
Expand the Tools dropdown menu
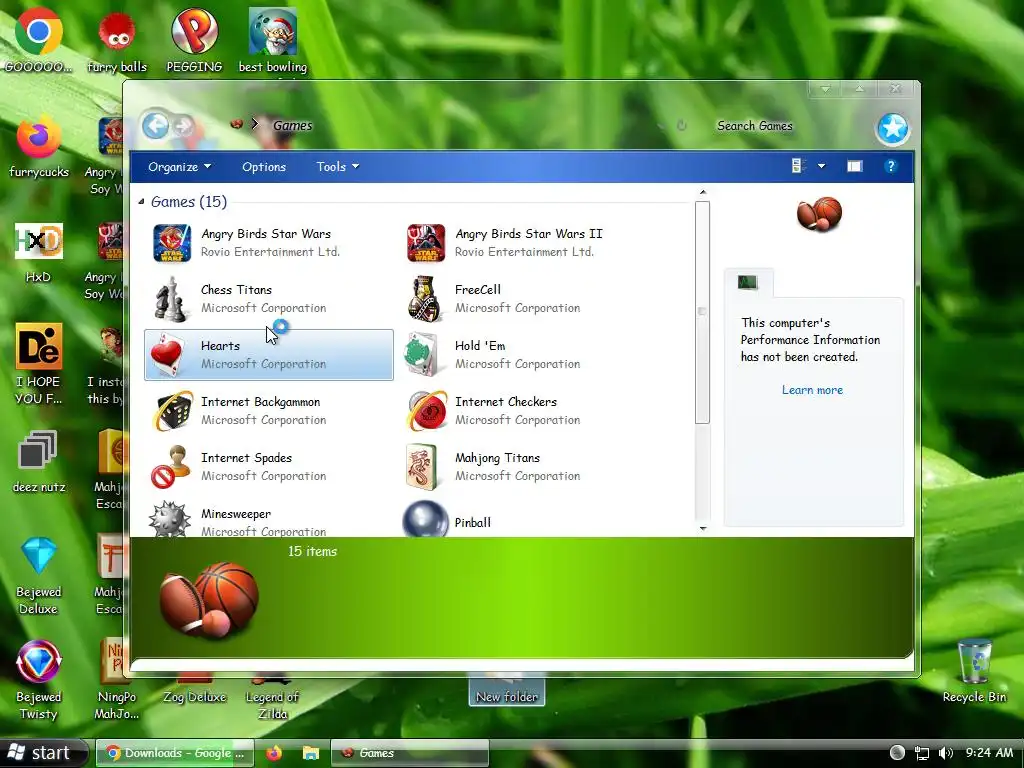[338, 167]
